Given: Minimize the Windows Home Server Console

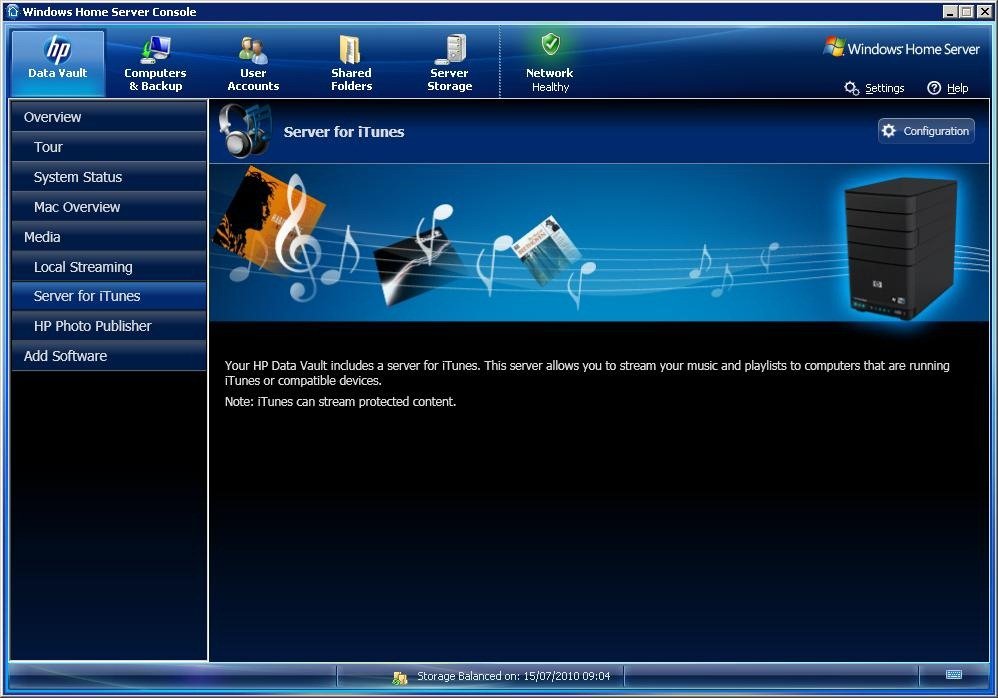Looking at the screenshot, I should click(950, 11).
